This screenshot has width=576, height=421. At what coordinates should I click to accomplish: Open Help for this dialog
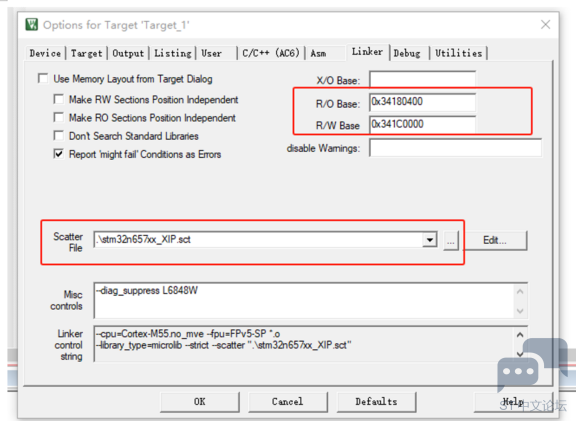513,402
